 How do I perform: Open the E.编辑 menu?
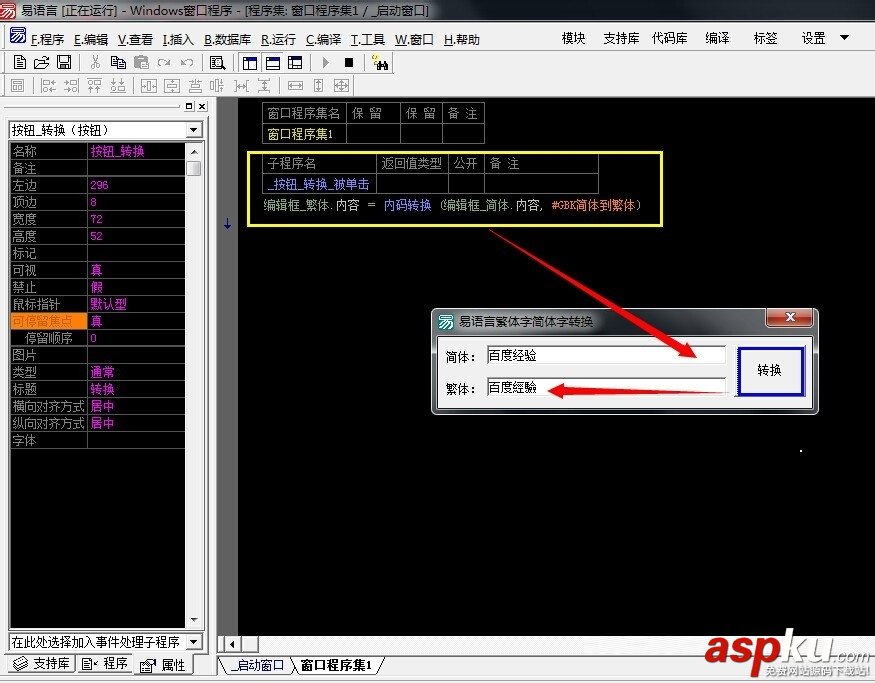[x=91, y=40]
